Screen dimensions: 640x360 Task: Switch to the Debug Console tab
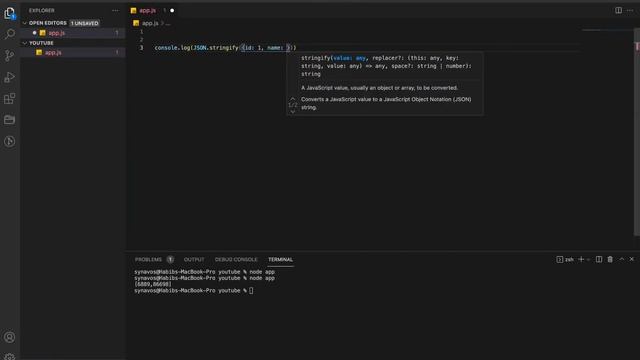(236, 260)
